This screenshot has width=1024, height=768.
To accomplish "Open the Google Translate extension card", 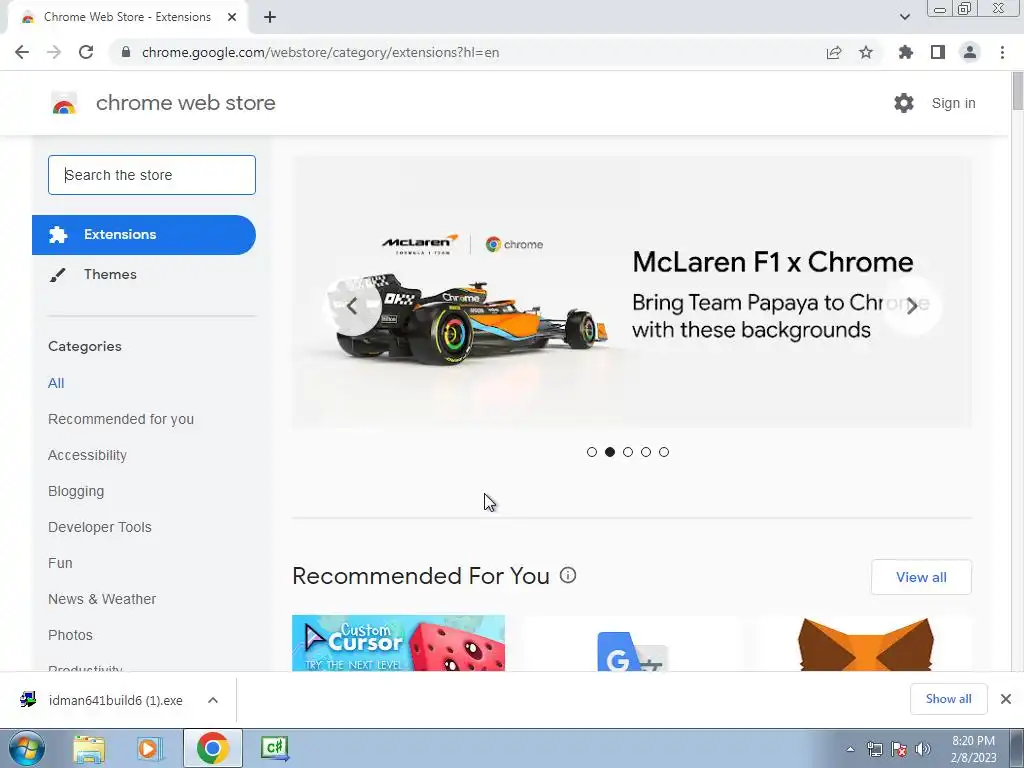I will (x=632, y=643).
